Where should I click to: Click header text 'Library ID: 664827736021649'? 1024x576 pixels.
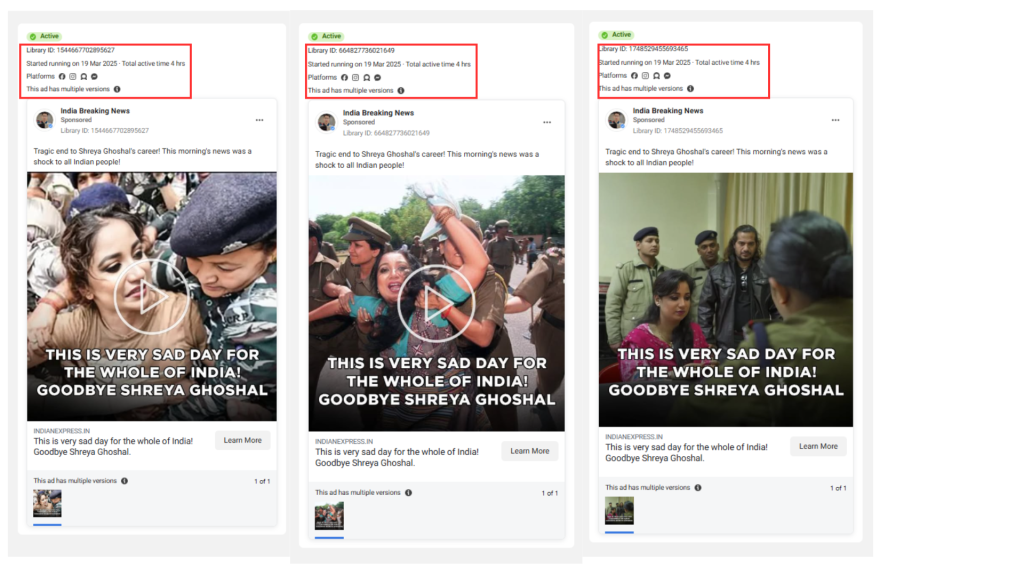(x=351, y=50)
